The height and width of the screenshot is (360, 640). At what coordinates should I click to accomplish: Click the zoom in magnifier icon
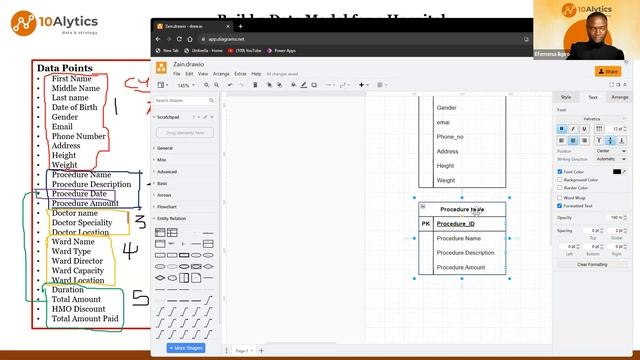coord(206,85)
